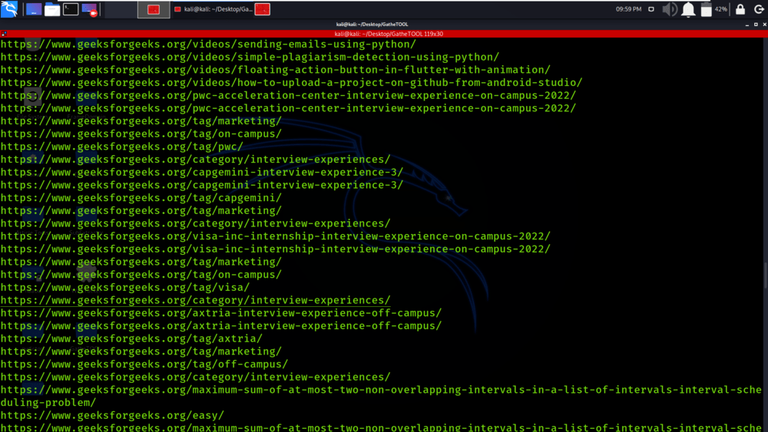768x432 pixels.
Task: Open the screen recorder panel launcher
Action: [x=90, y=9]
